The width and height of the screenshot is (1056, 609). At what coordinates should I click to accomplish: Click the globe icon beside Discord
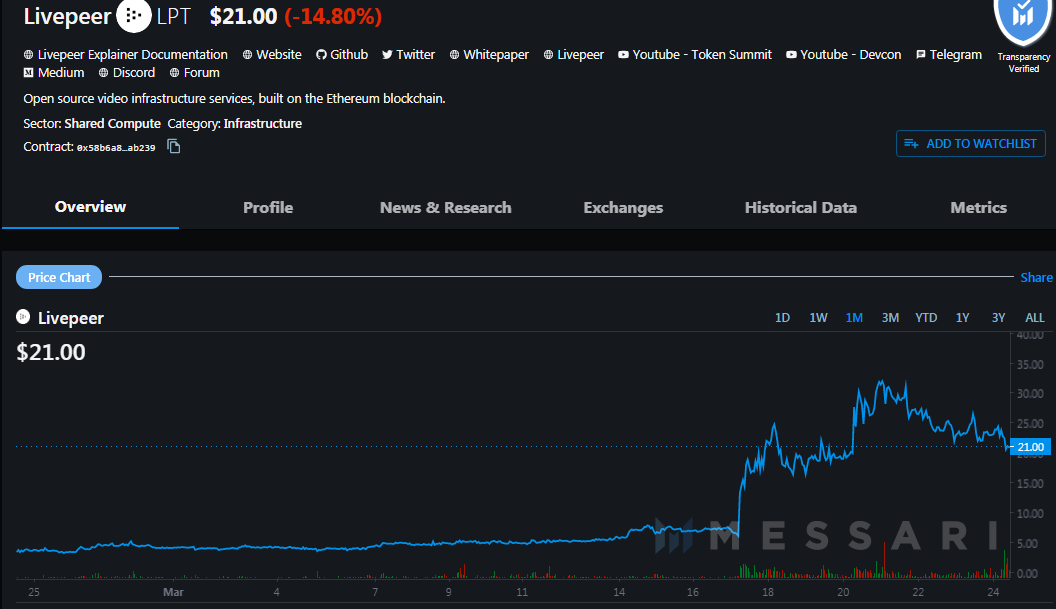click(x=104, y=73)
